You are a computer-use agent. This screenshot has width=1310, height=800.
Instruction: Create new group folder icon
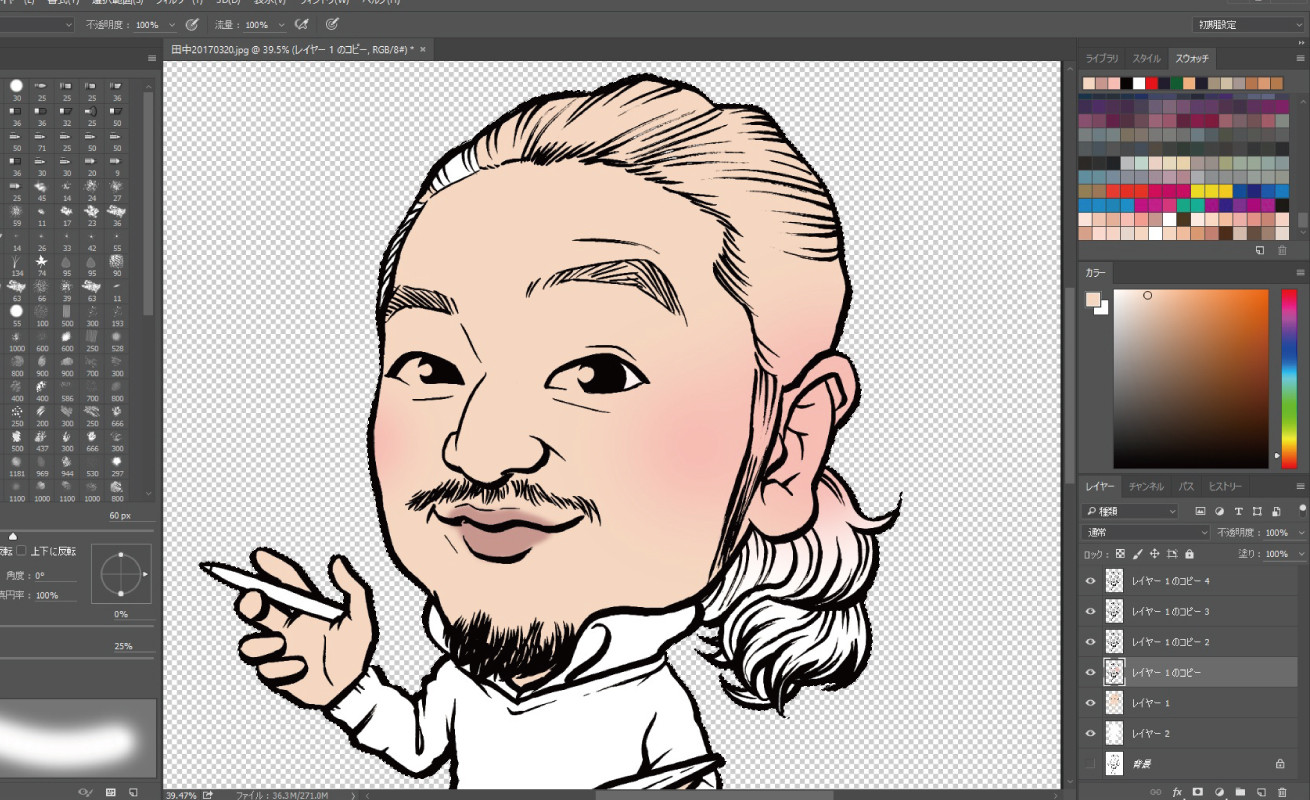(x=1240, y=792)
